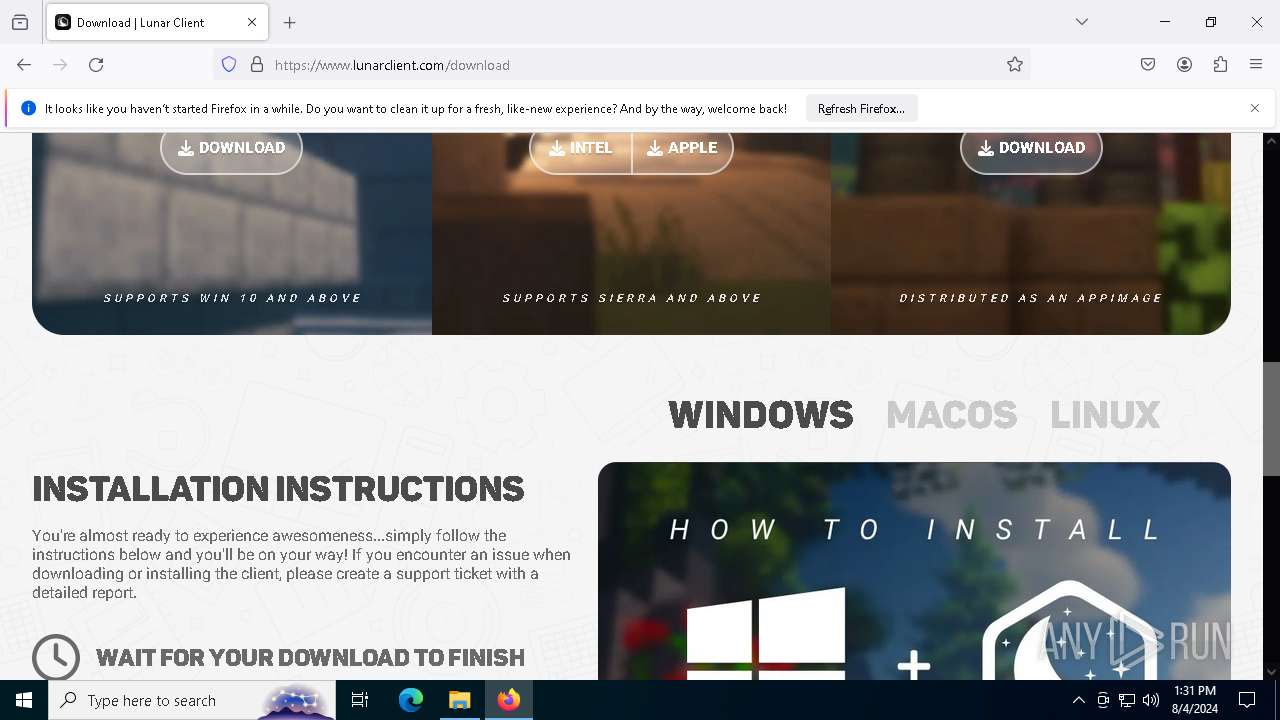
Task: Download the macOS Intel build
Action: pos(581,148)
